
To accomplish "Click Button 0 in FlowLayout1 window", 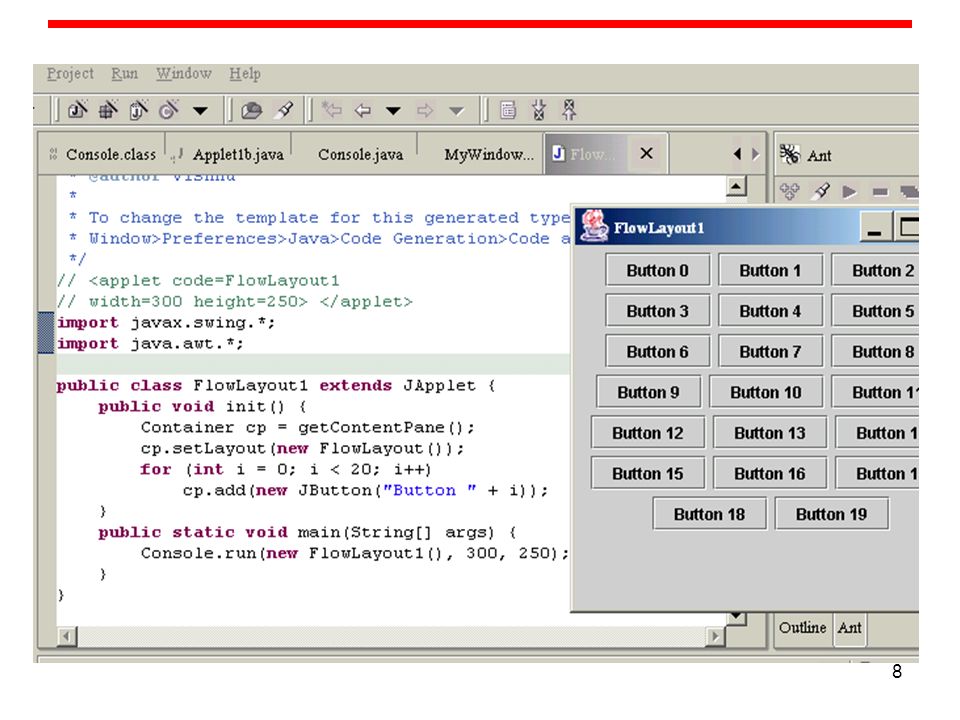I will [x=658, y=271].
